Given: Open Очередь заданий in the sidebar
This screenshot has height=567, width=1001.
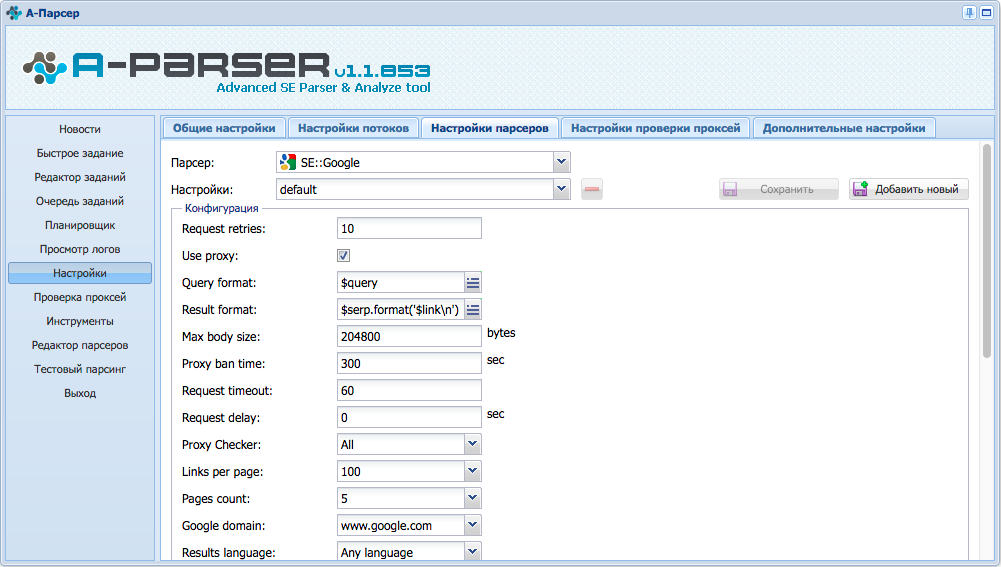Looking at the screenshot, I should [x=80, y=201].
